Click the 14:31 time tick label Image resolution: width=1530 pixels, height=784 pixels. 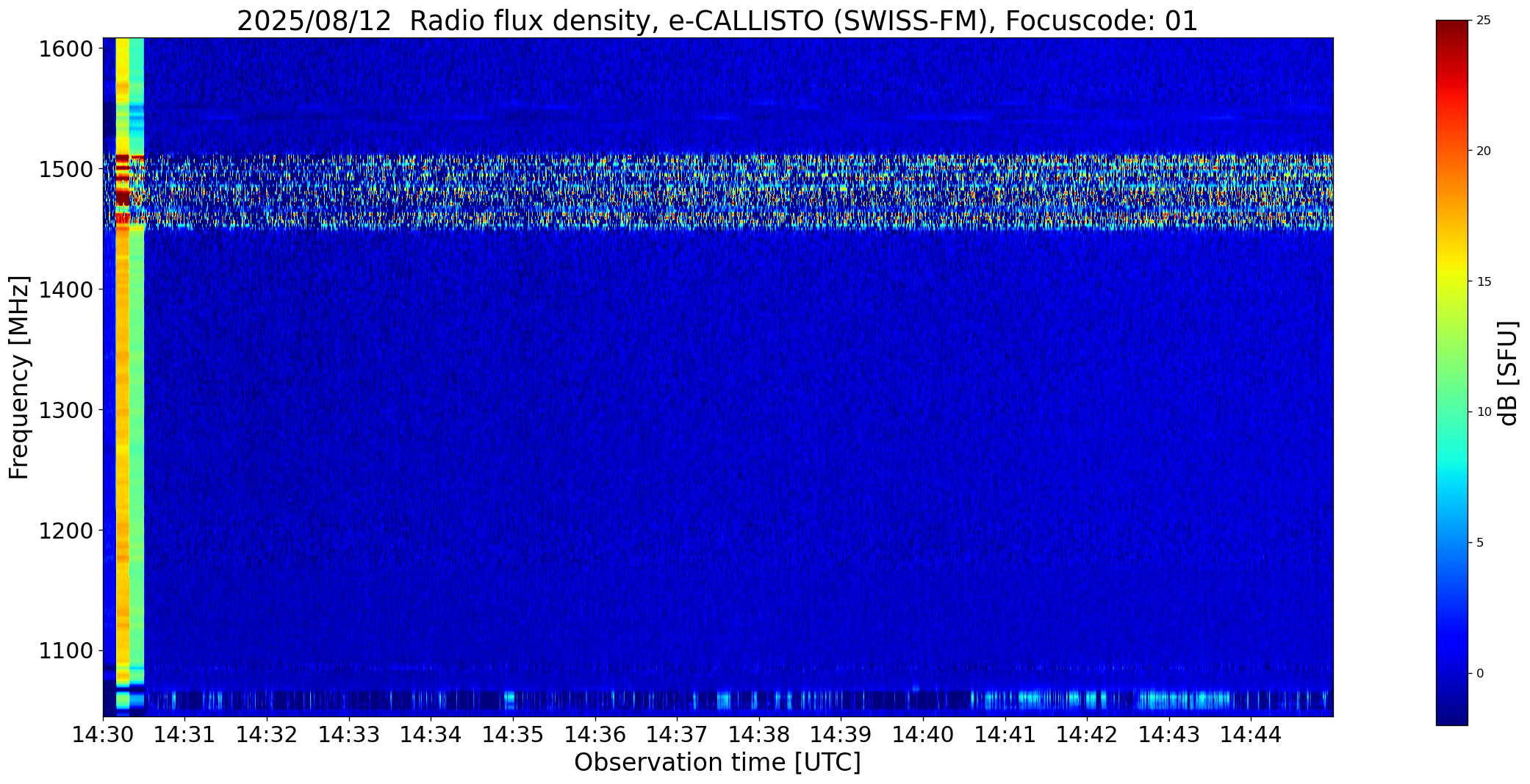(x=185, y=734)
